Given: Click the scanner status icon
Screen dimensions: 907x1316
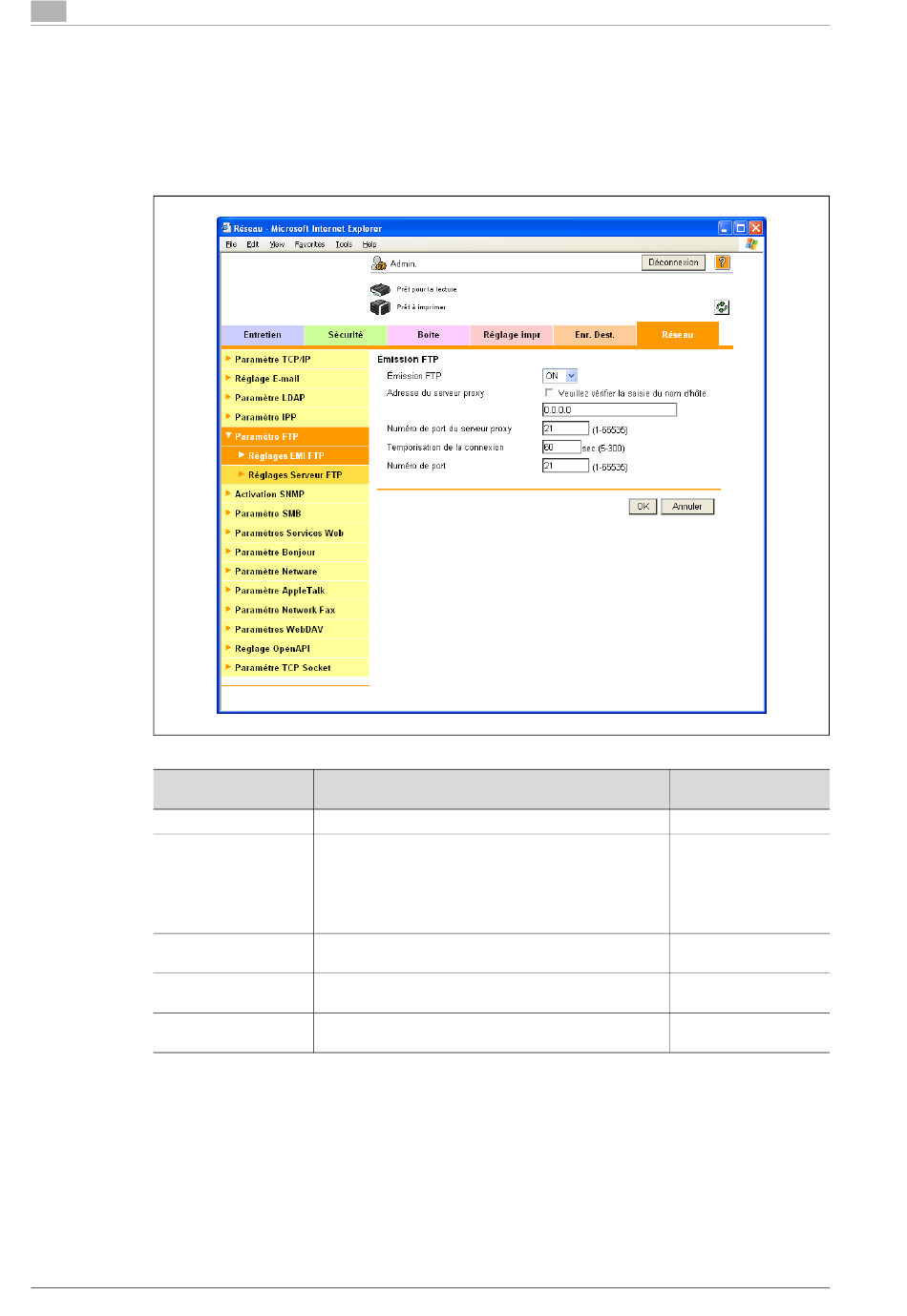Looking at the screenshot, I should tap(380, 289).
